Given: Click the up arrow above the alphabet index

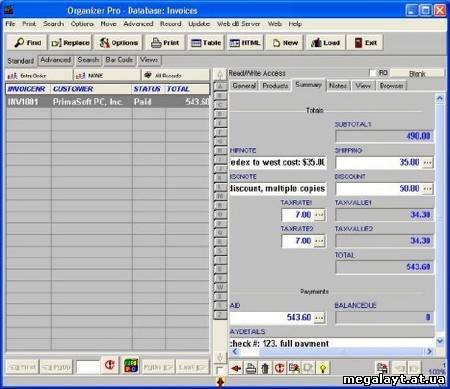Looking at the screenshot, I should pyautogui.click(x=220, y=74).
